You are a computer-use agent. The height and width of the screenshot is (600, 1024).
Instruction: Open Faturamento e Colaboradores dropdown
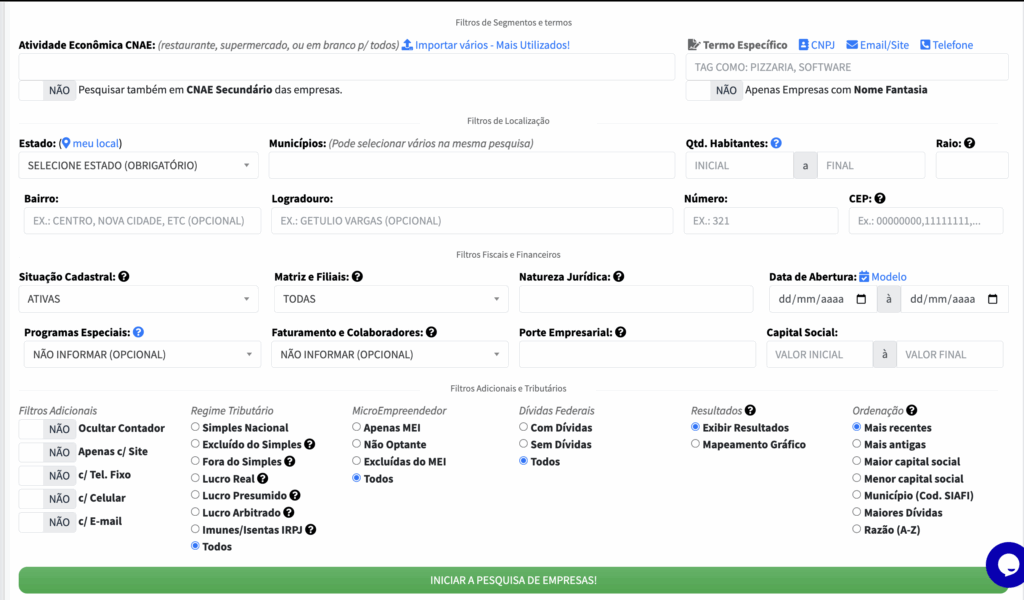tap(389, 354)
